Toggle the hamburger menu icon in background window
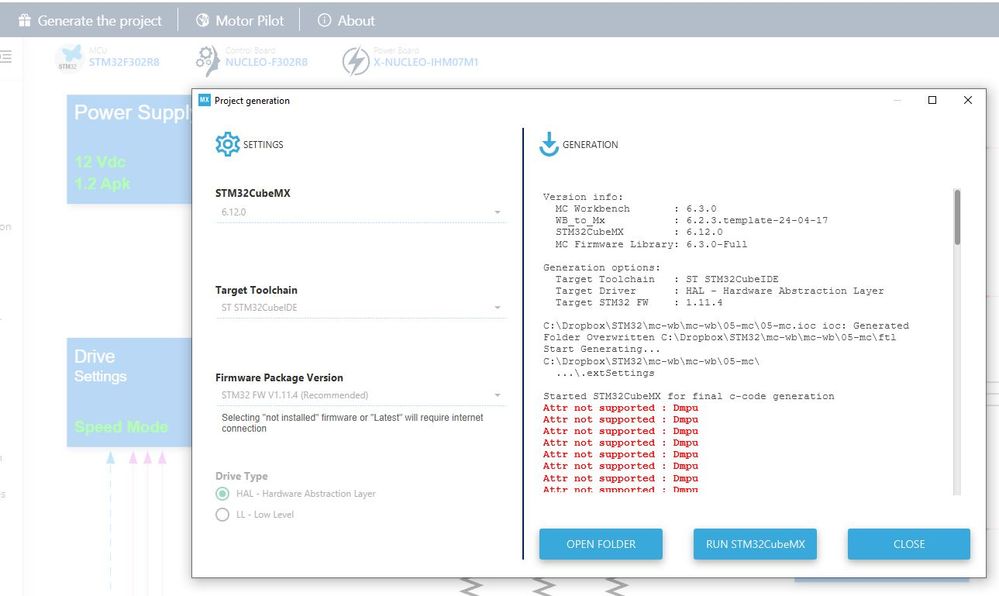Viewport: 999px width, 596px height. (x=6, y=57)
